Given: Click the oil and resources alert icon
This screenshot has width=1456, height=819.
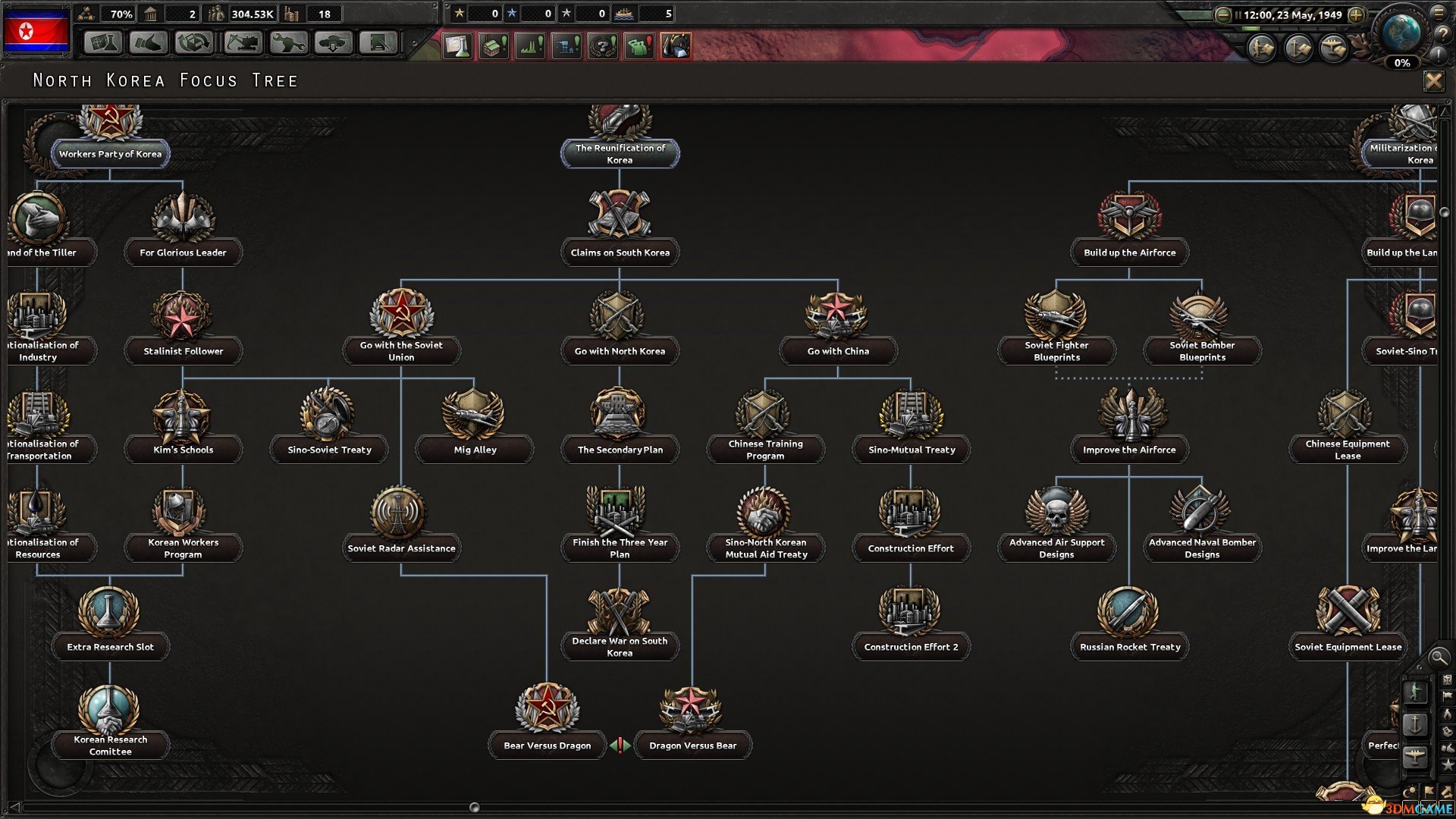Looking at the screenshot, I should (x=676, y=45).
